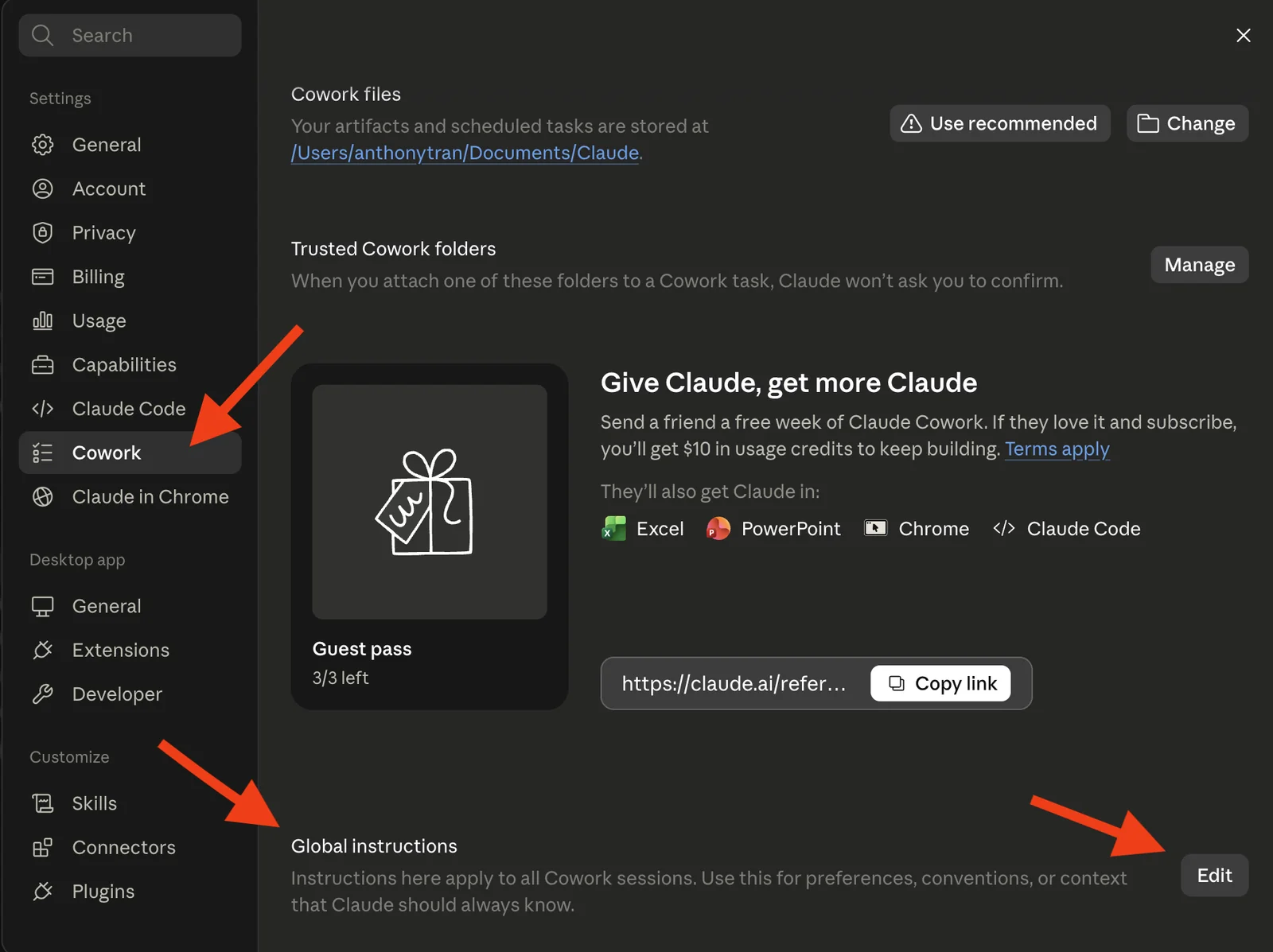Select the Cowork sidebar item
This screenshot has height=952, width=1273.
point(130,453)
